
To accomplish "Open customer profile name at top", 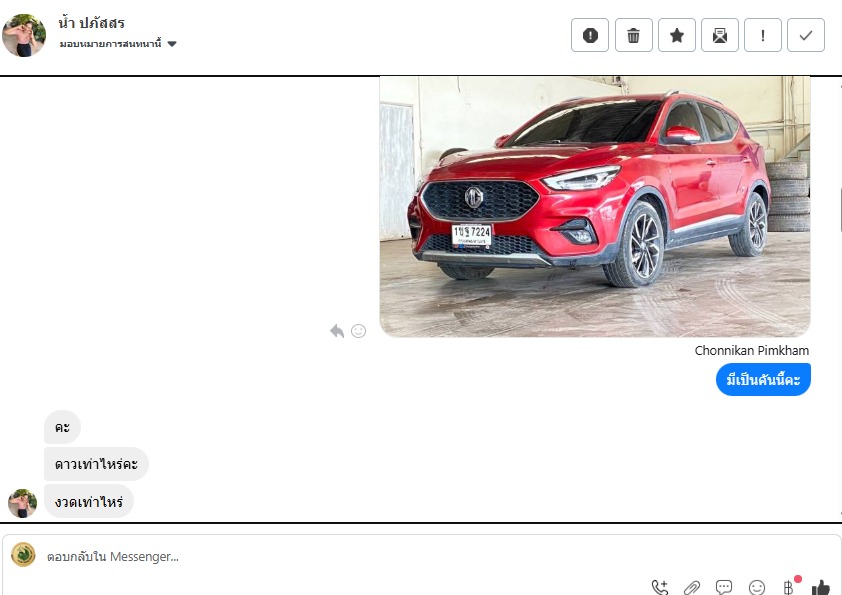I will click(92, 23).
